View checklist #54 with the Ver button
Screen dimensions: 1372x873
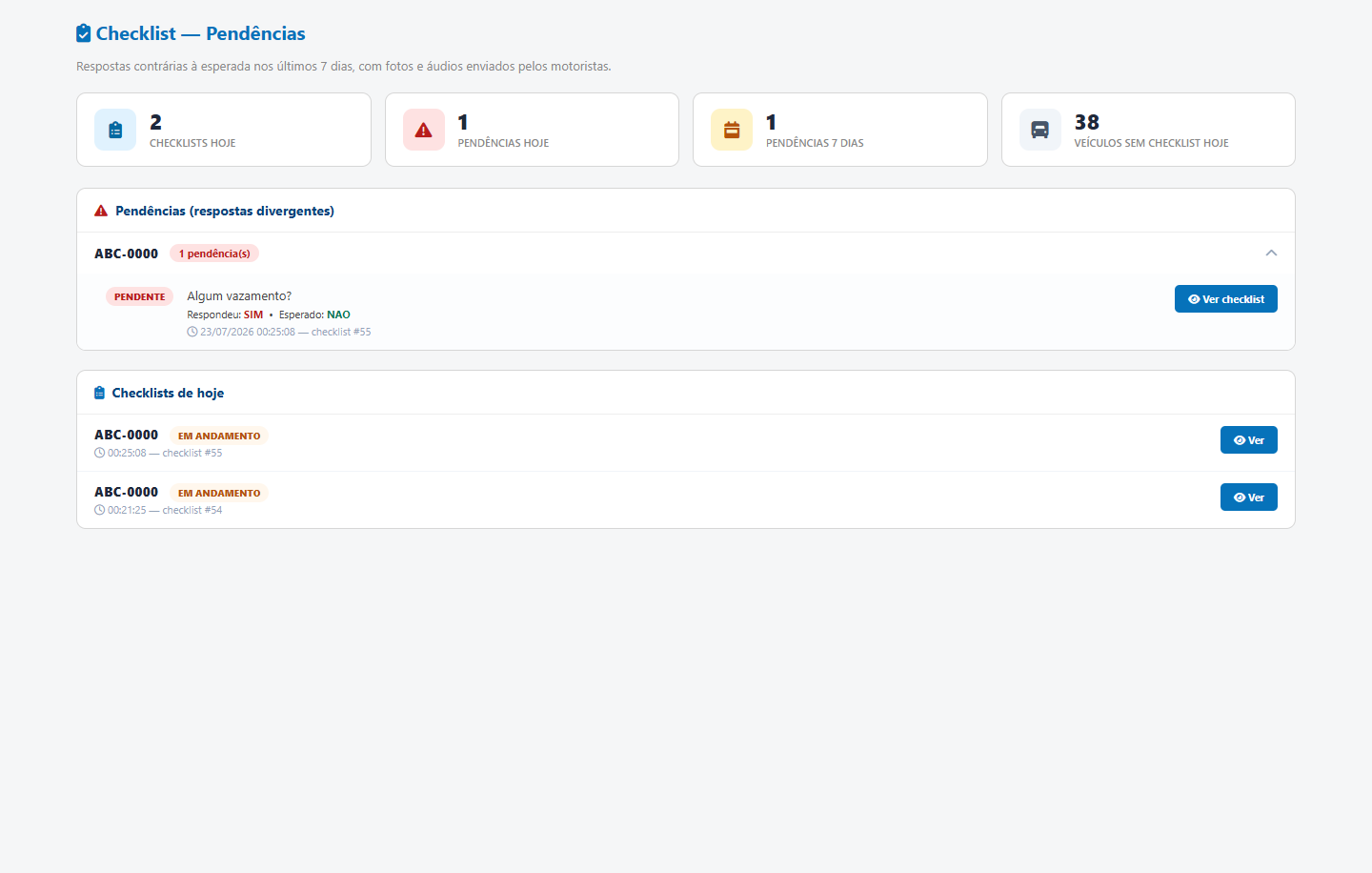[x=1248, y=497]
